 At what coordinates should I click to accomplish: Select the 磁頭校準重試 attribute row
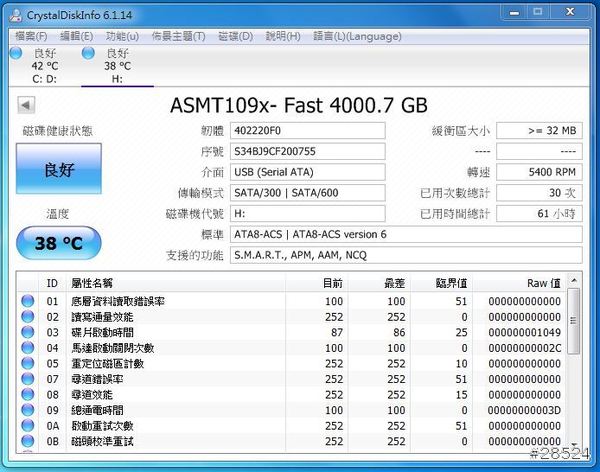pos(292,441)
